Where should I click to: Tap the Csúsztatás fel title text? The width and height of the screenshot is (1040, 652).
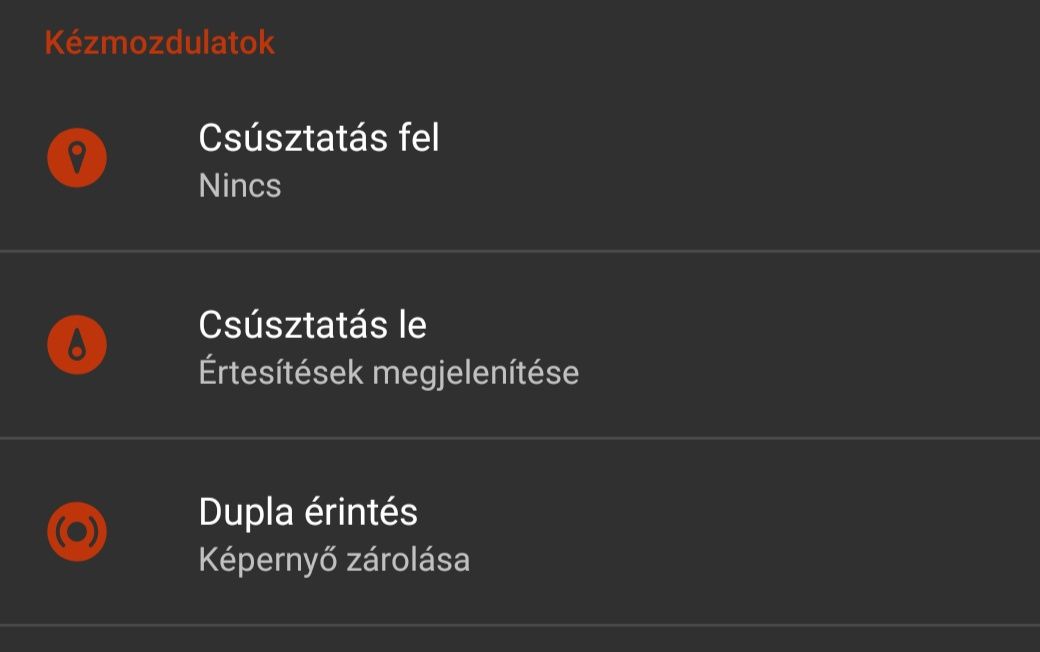(319, 138)
